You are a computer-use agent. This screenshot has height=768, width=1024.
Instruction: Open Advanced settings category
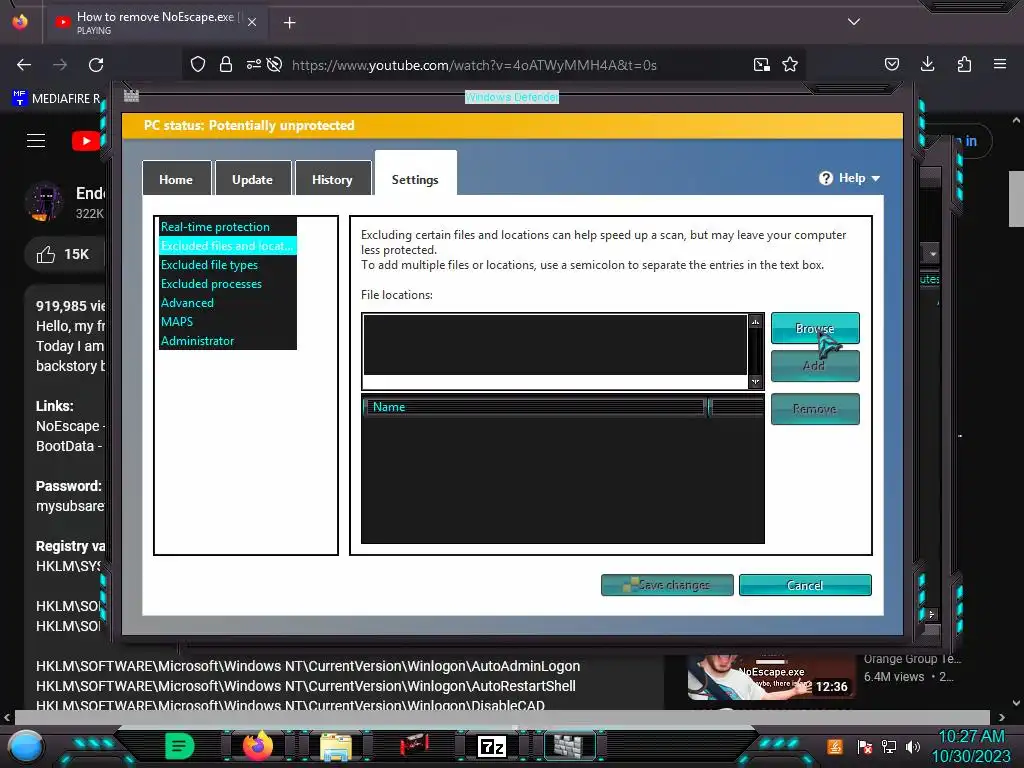coord(187,302)
